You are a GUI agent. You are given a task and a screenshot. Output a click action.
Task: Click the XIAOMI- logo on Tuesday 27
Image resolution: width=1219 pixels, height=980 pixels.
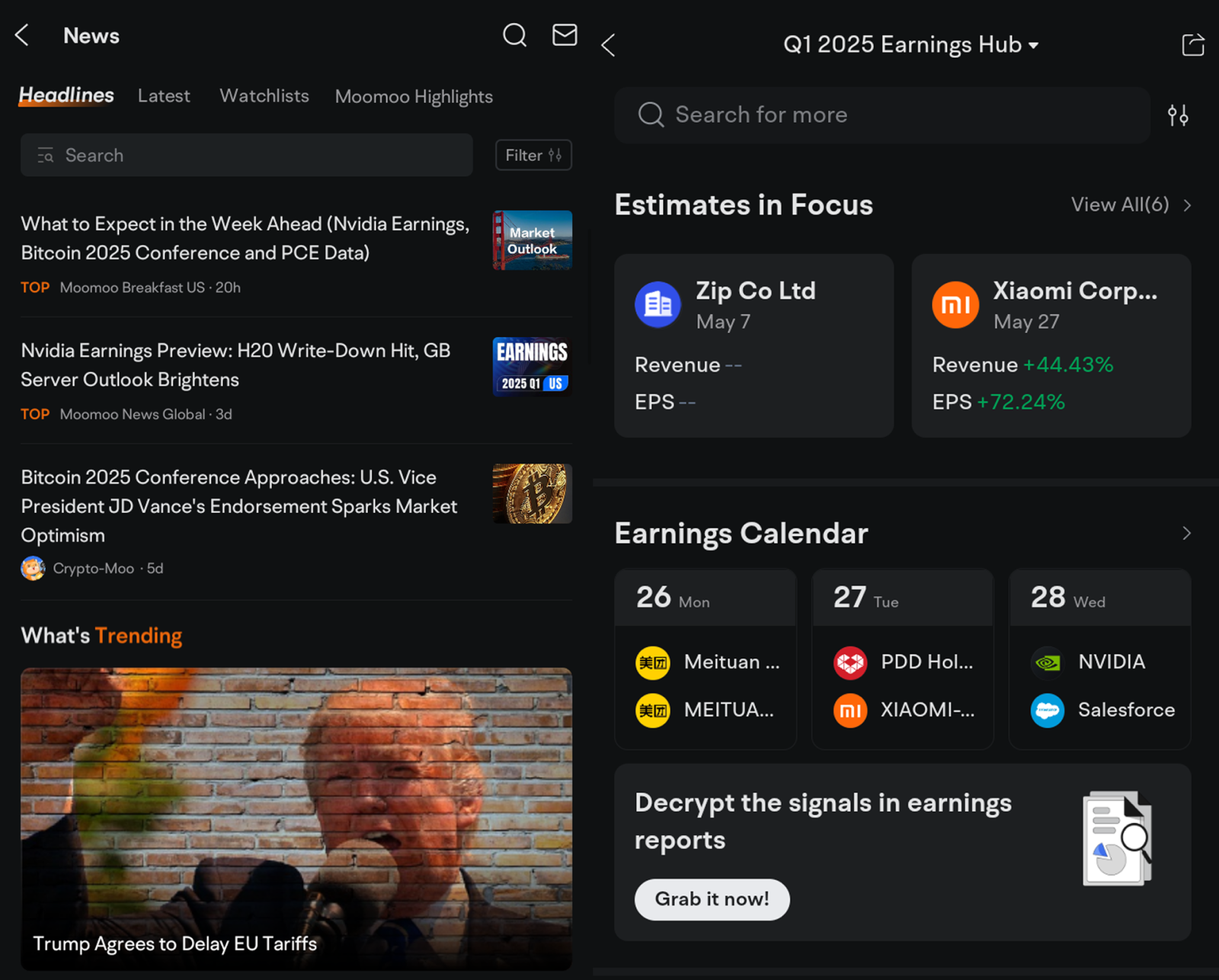click(850, 710)
